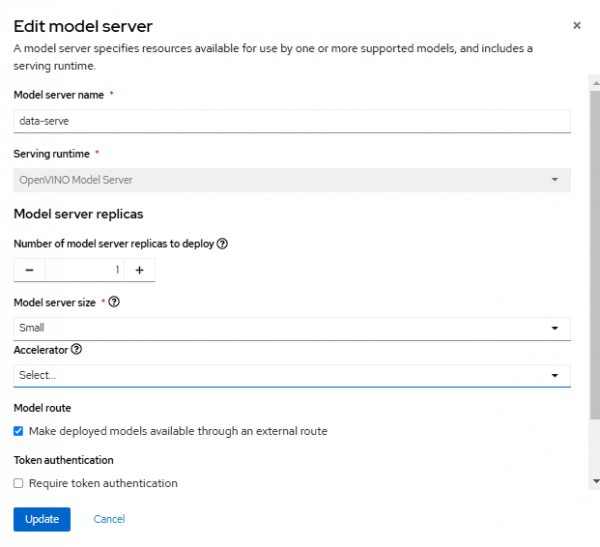The height and width of the screenshot is (547, 600).
Task: Click the Update button
Action: pos(41,519)
